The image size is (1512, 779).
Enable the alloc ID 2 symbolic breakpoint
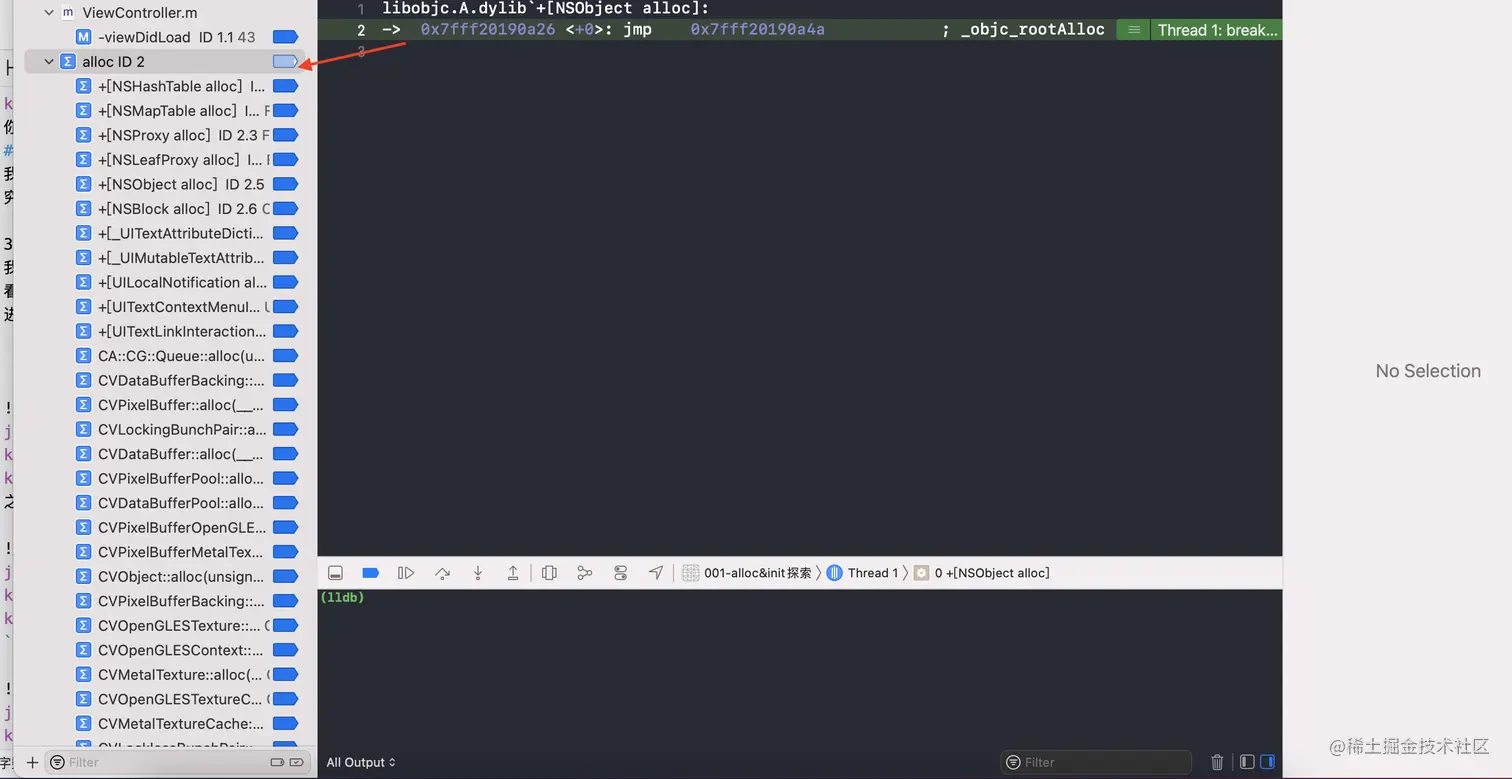click(286, 62)
